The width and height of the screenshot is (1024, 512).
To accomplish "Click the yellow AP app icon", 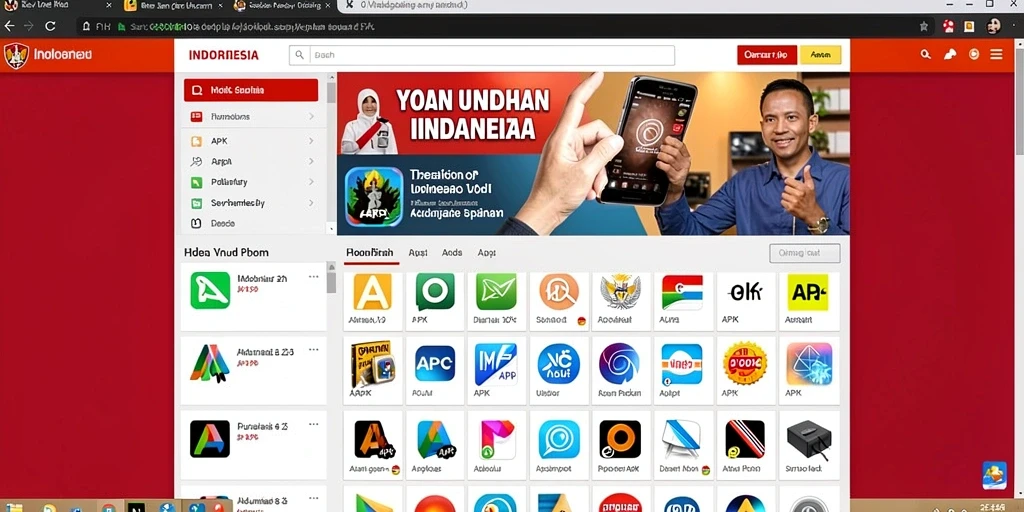I will 807,291.
